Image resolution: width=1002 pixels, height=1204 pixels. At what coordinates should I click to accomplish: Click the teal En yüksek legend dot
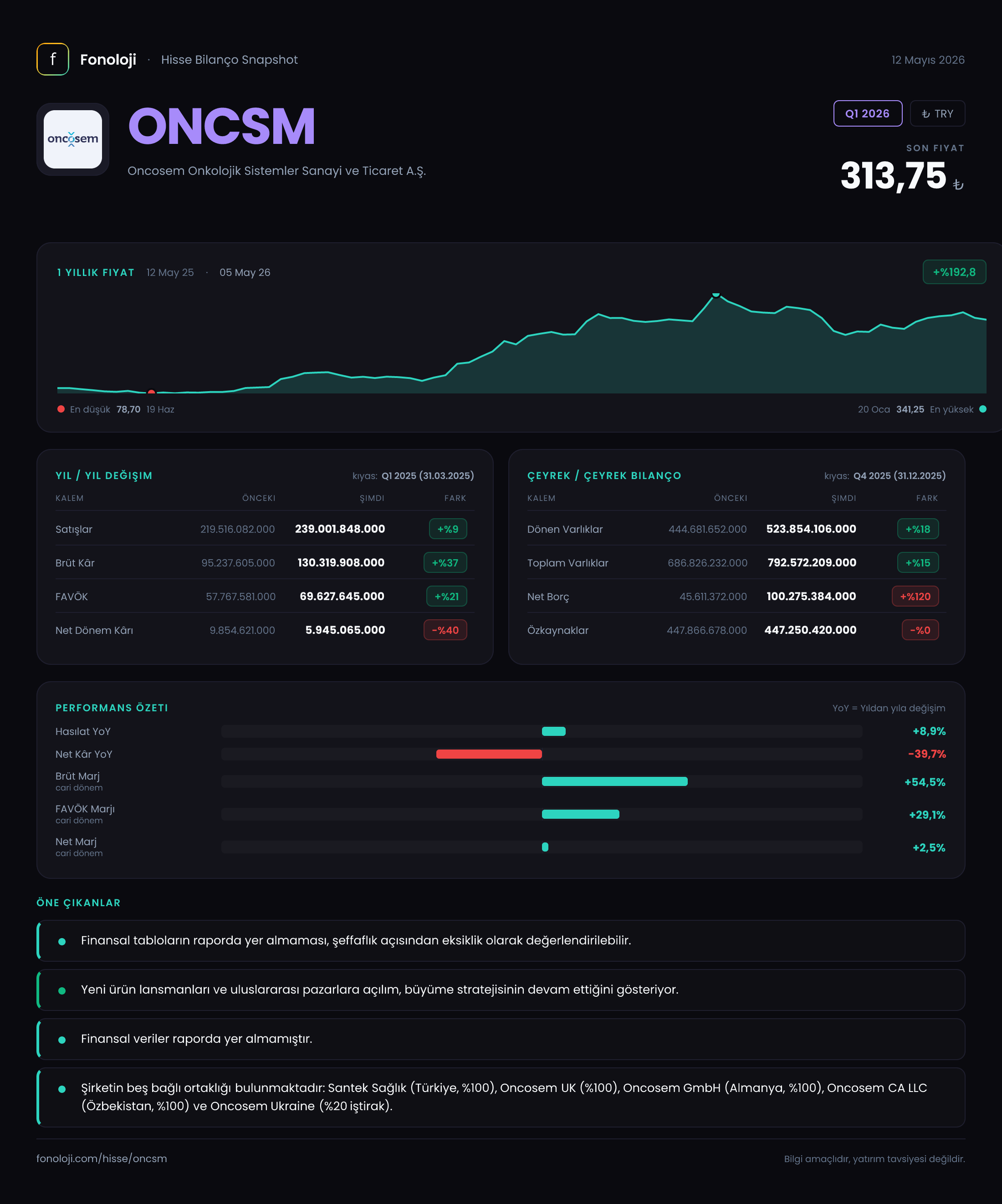(x=982, y=409)
